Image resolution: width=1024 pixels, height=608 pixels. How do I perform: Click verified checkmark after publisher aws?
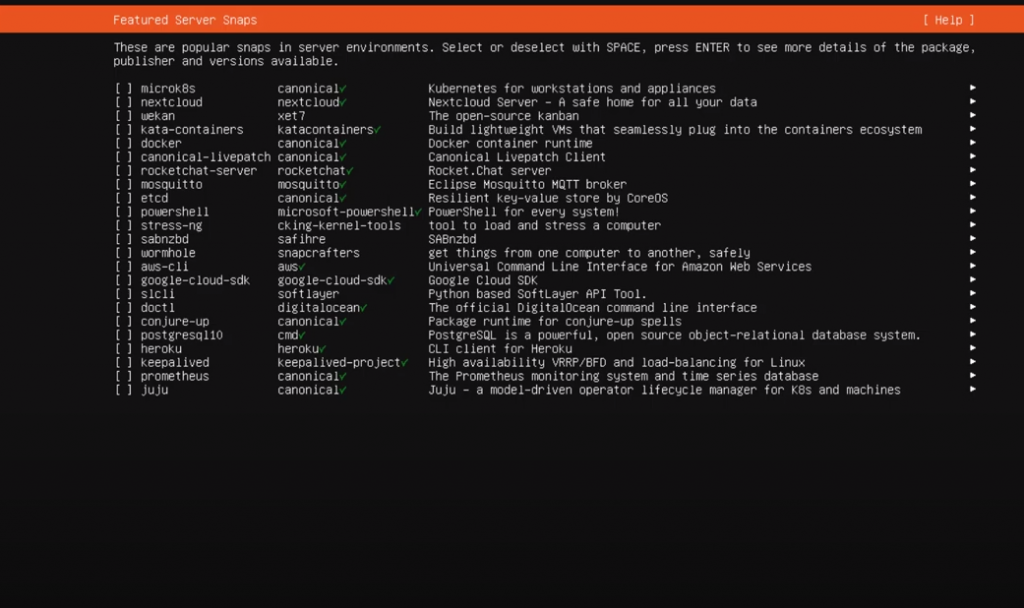(302, 267)
